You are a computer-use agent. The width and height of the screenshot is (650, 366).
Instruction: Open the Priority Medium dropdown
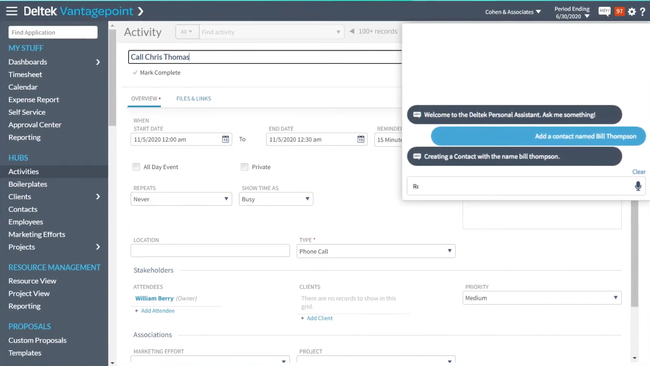tap(542, 298)
